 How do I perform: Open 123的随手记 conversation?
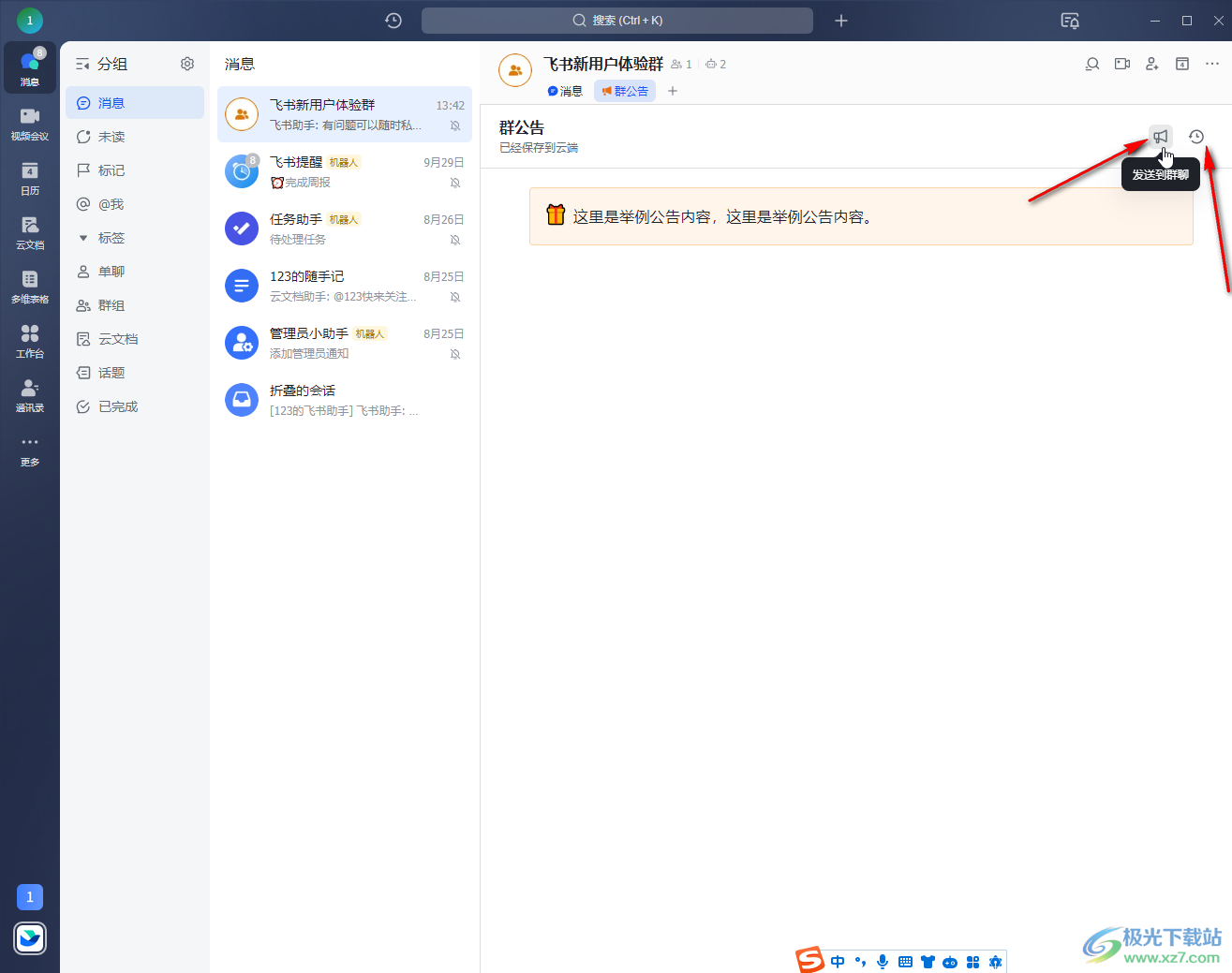pos(345,286)
